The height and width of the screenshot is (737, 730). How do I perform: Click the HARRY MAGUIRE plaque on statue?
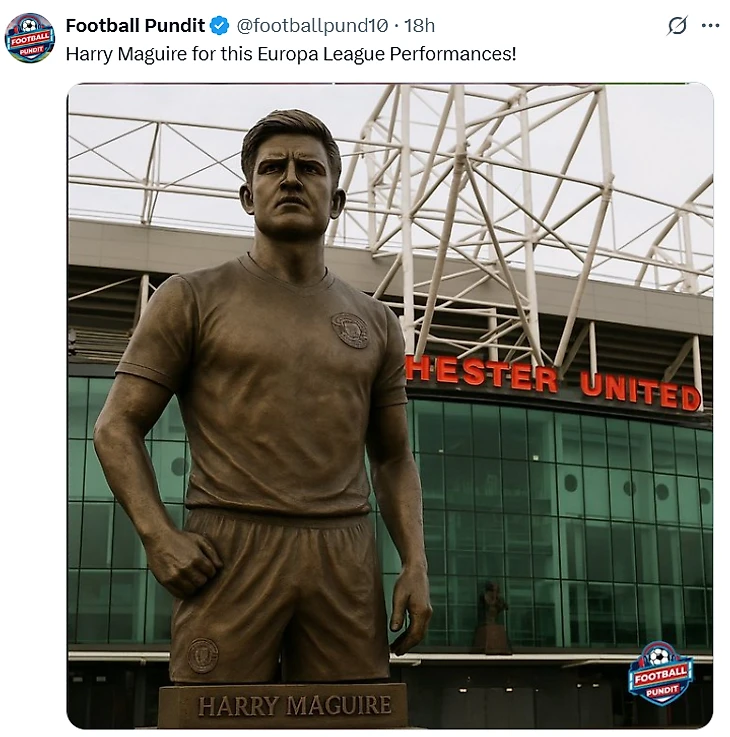click(x=294, y=706)
